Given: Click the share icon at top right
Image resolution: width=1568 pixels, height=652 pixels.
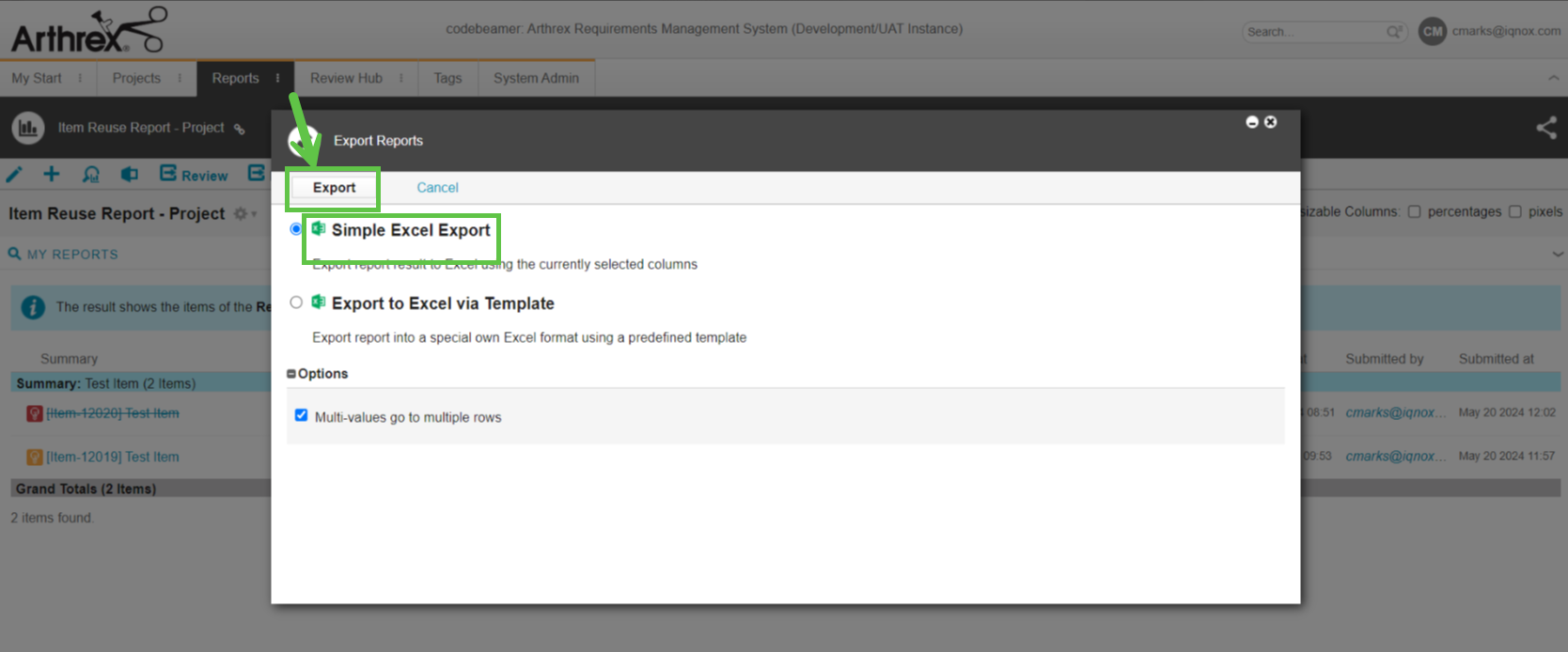Looking at the screenshot, I should (1546, 128).
